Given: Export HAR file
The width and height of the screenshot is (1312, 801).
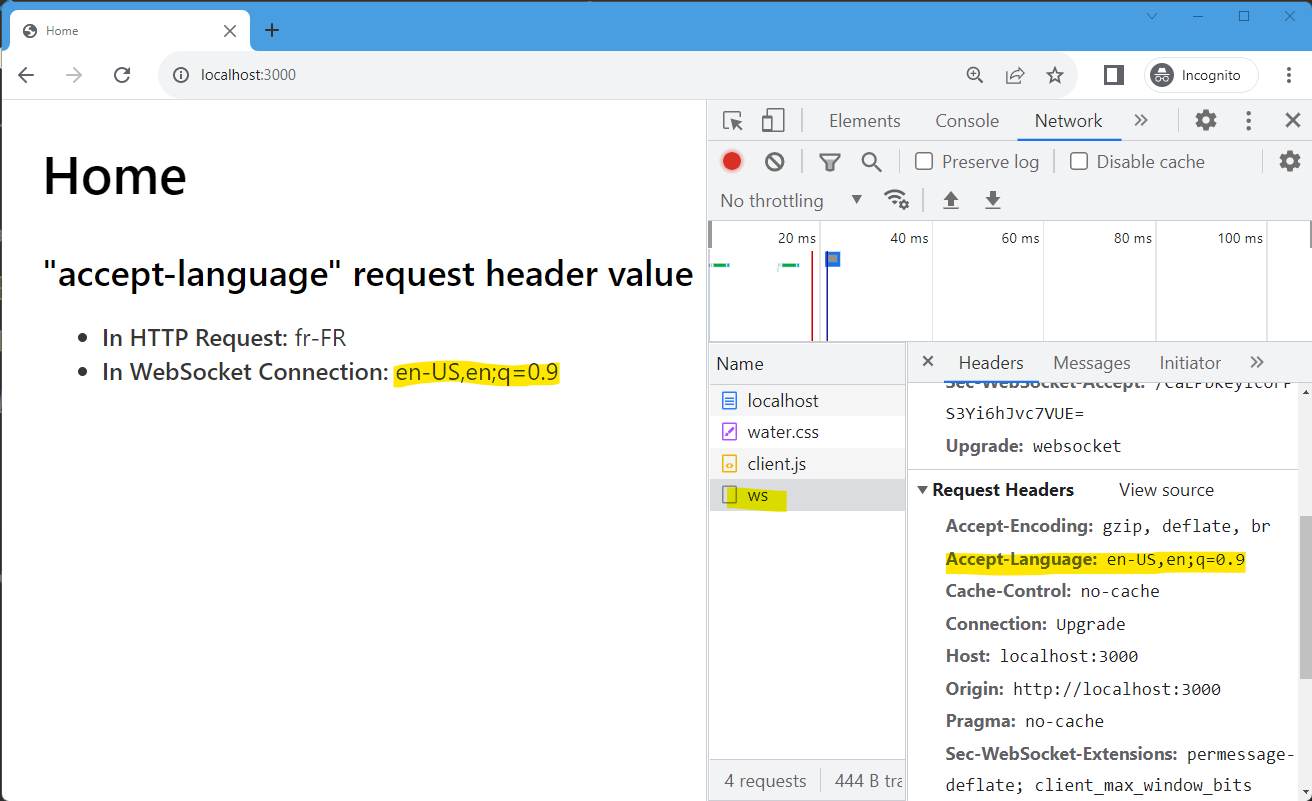Looking at the screenshot, I should (x=992, y=200).
